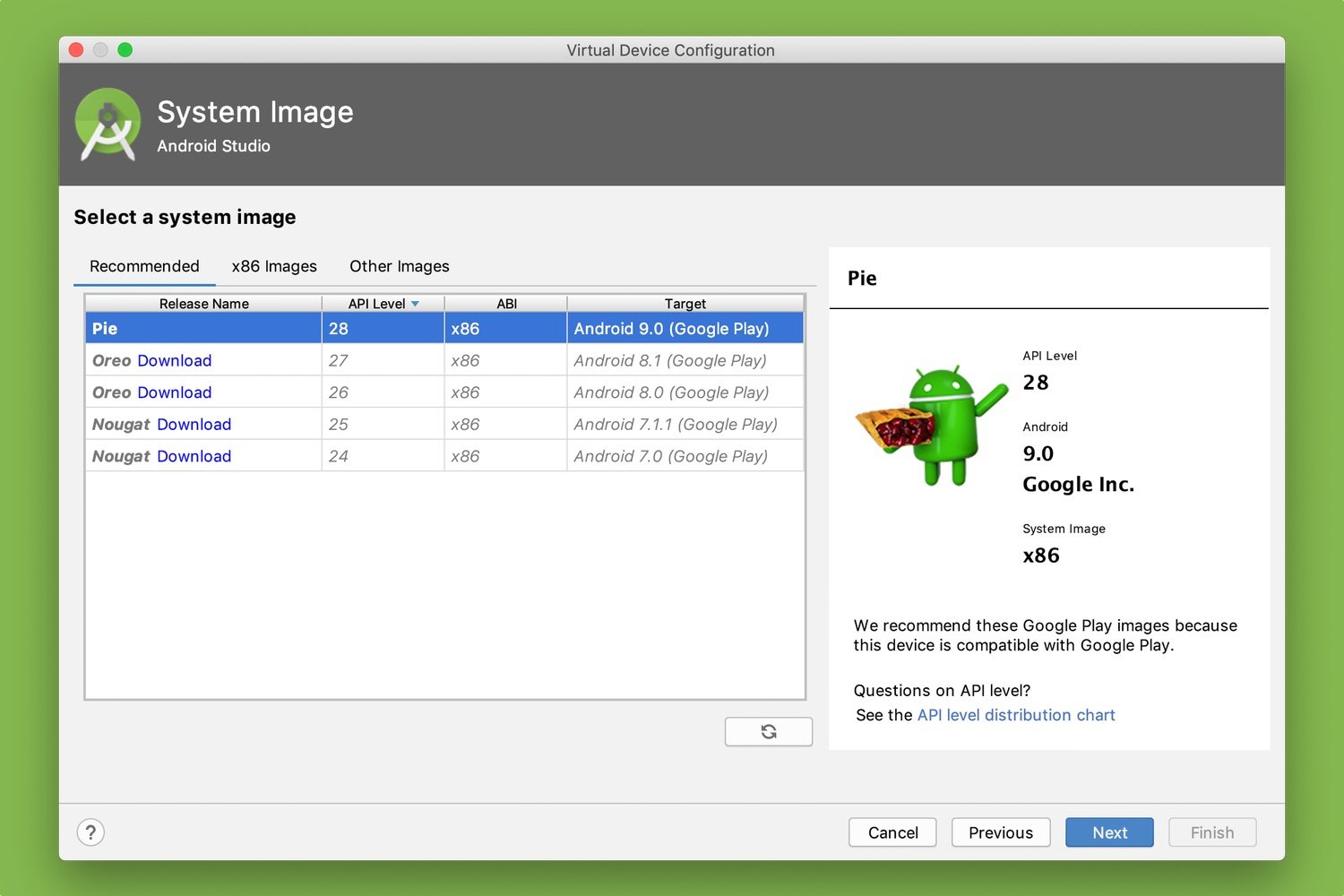Select the Pie release row
Viewport: 1344px width, 896px height.
(444, 328)
